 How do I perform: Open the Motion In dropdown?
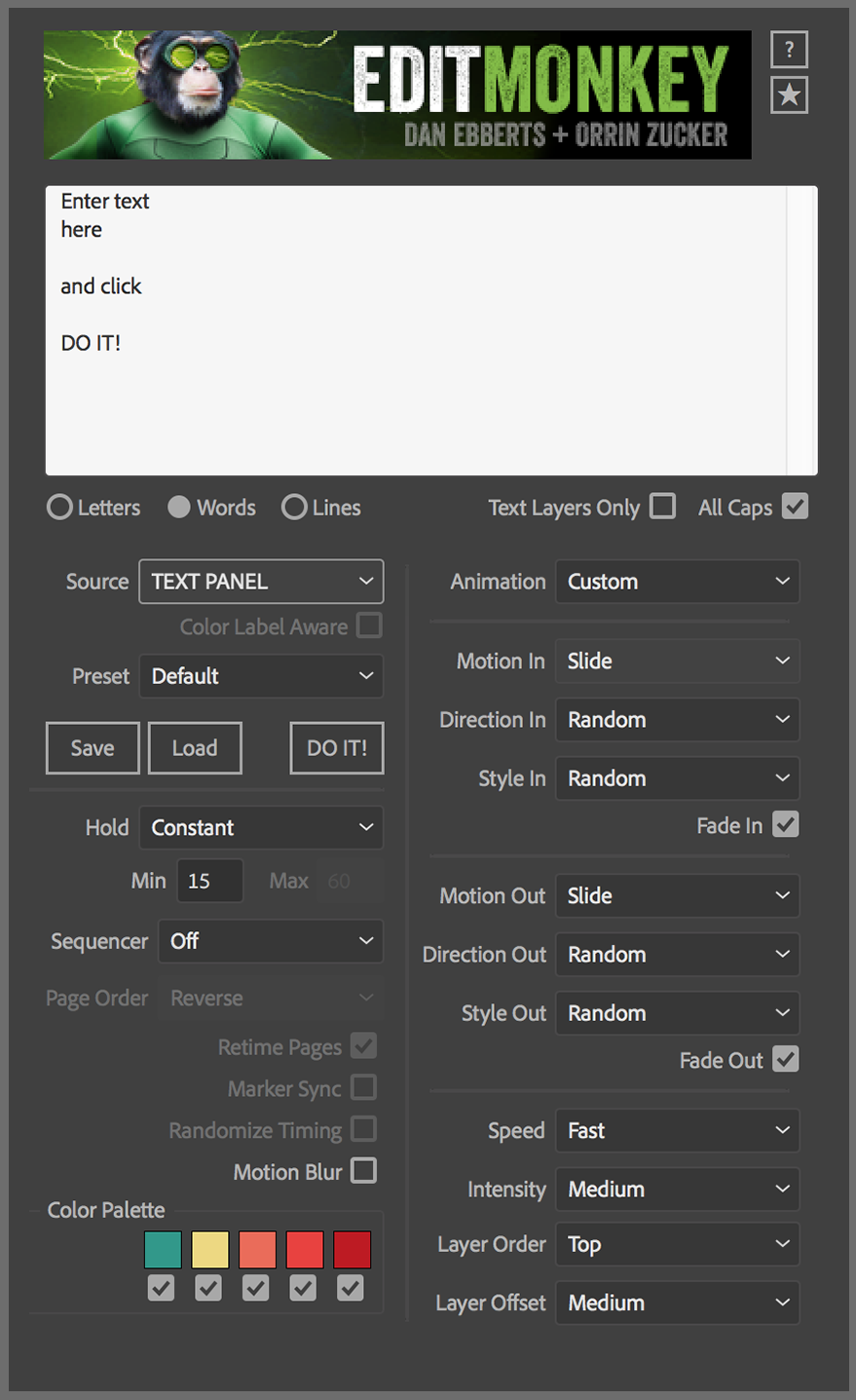pos(677,661)
